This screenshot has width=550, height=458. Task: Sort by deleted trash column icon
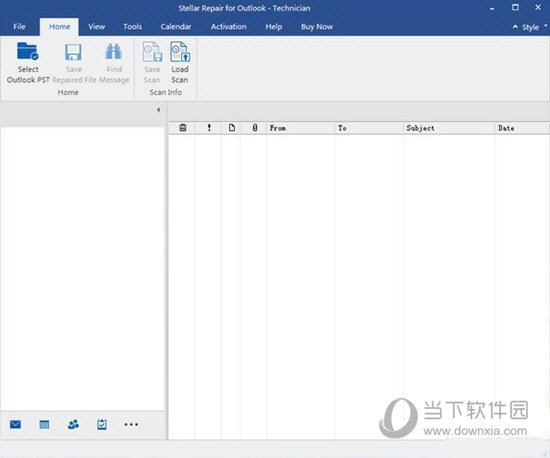tap(183, 128)
